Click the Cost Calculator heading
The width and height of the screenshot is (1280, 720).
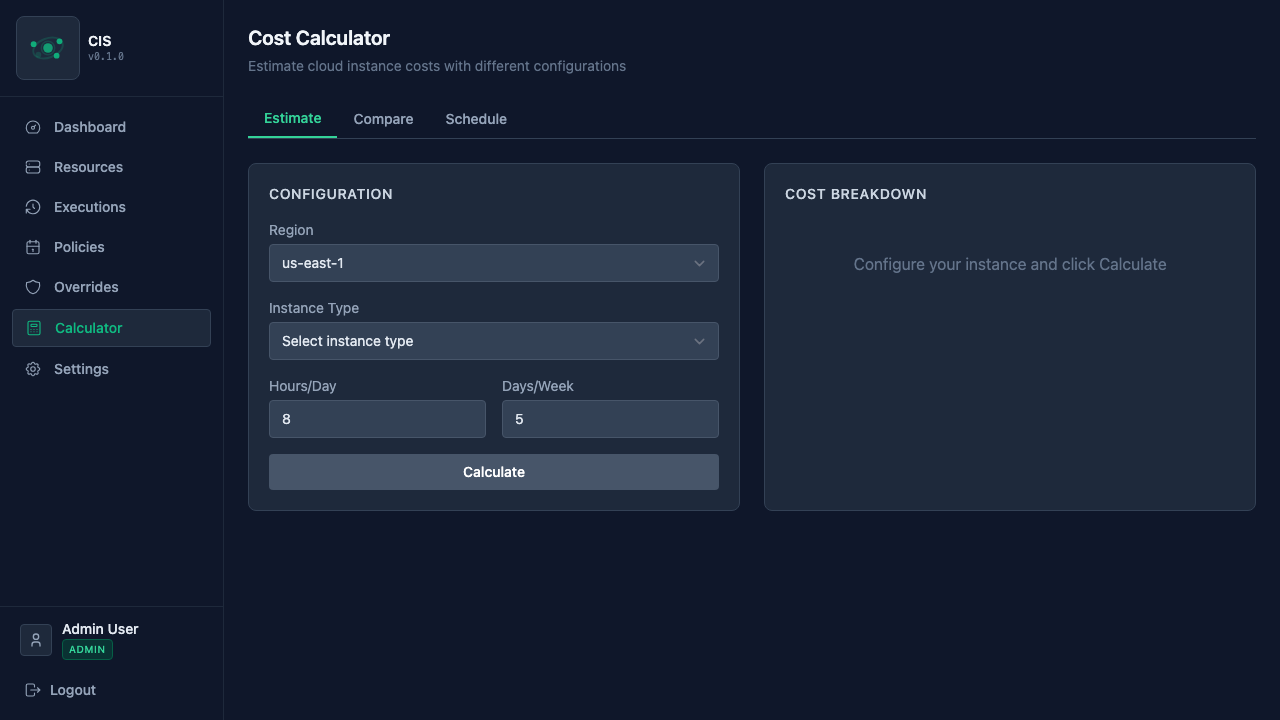[x=319, y=38]
